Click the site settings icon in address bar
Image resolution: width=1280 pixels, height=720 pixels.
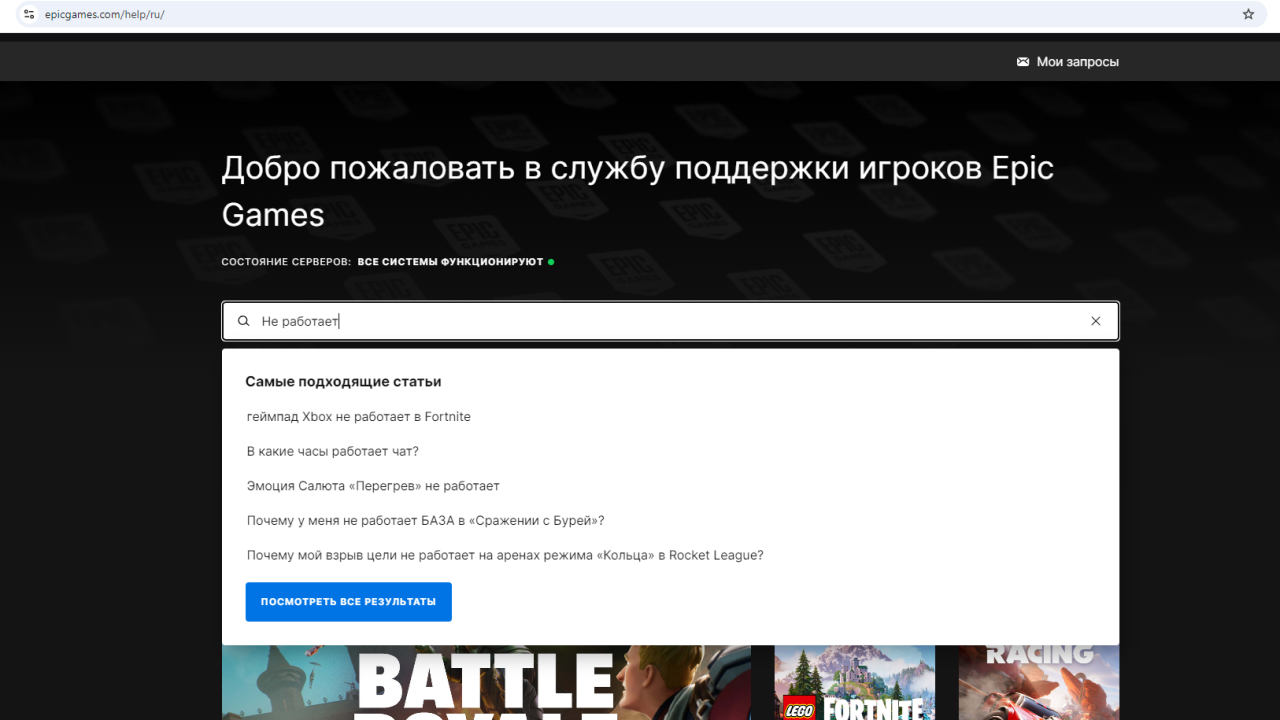coord(29,15)
